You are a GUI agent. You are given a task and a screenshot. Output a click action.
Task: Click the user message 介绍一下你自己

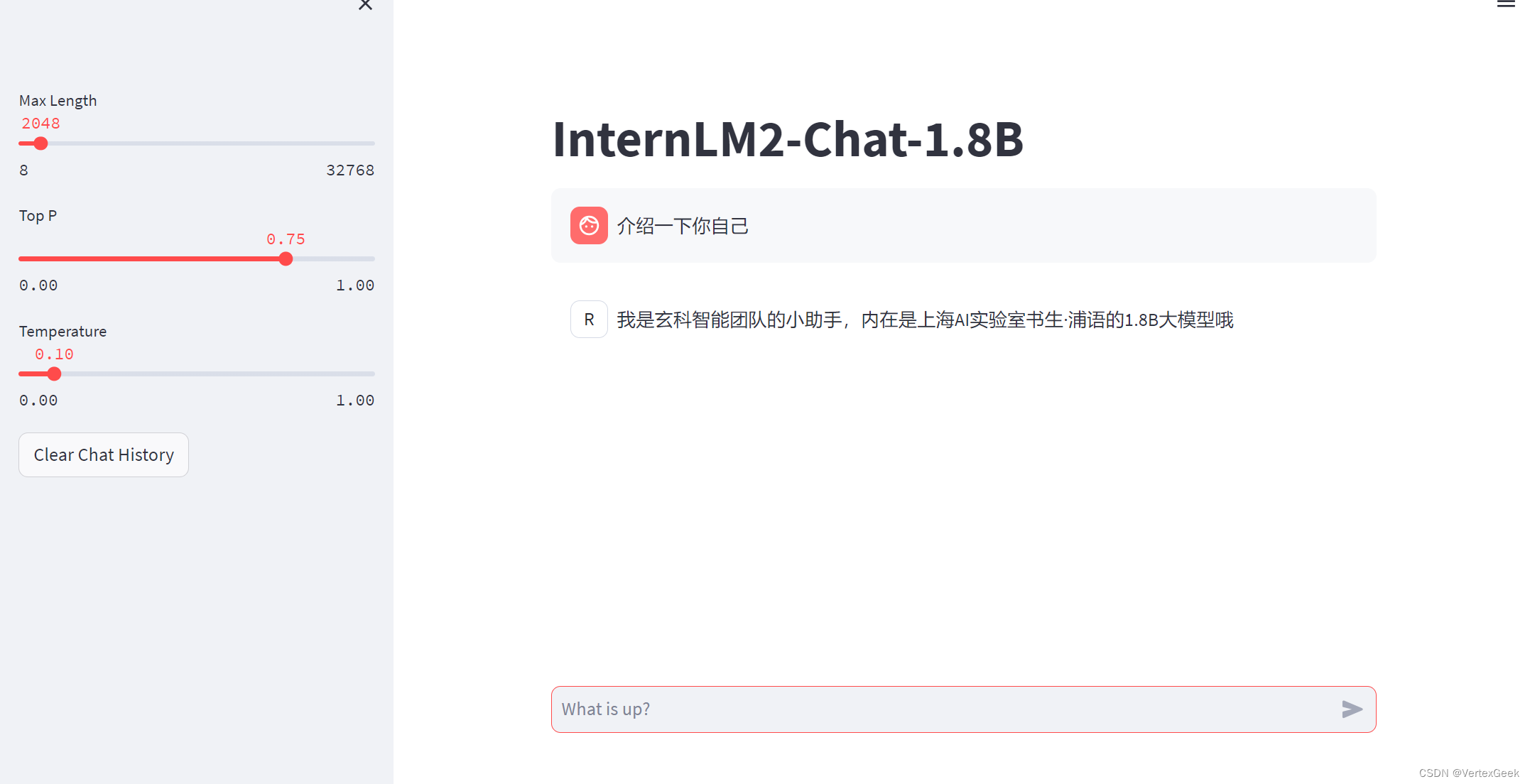(683, 227)
